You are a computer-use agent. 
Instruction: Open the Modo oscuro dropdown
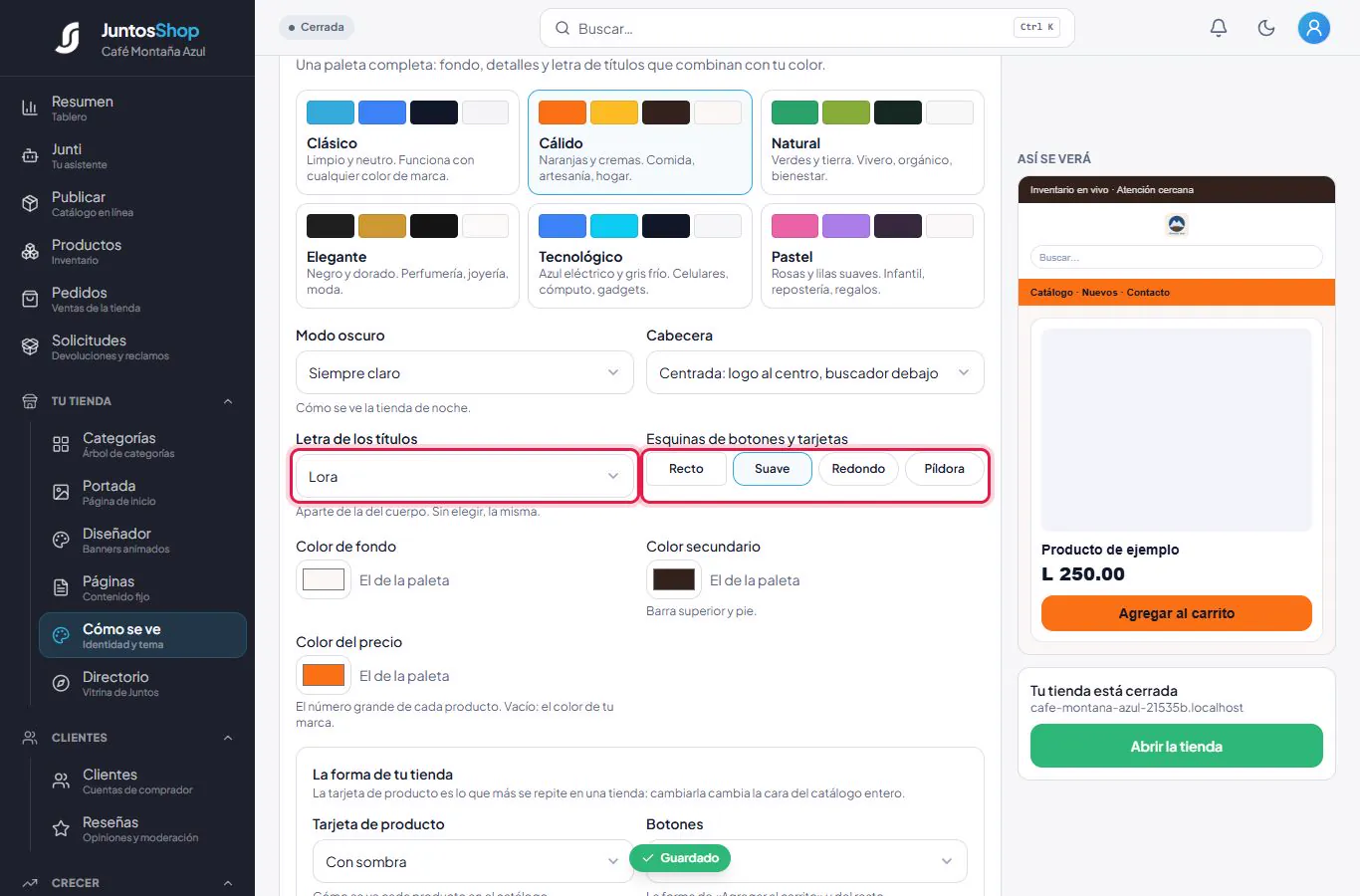coord(464,373)
